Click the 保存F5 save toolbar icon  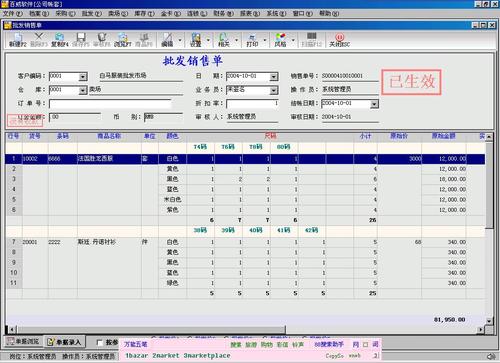(81, 39)
